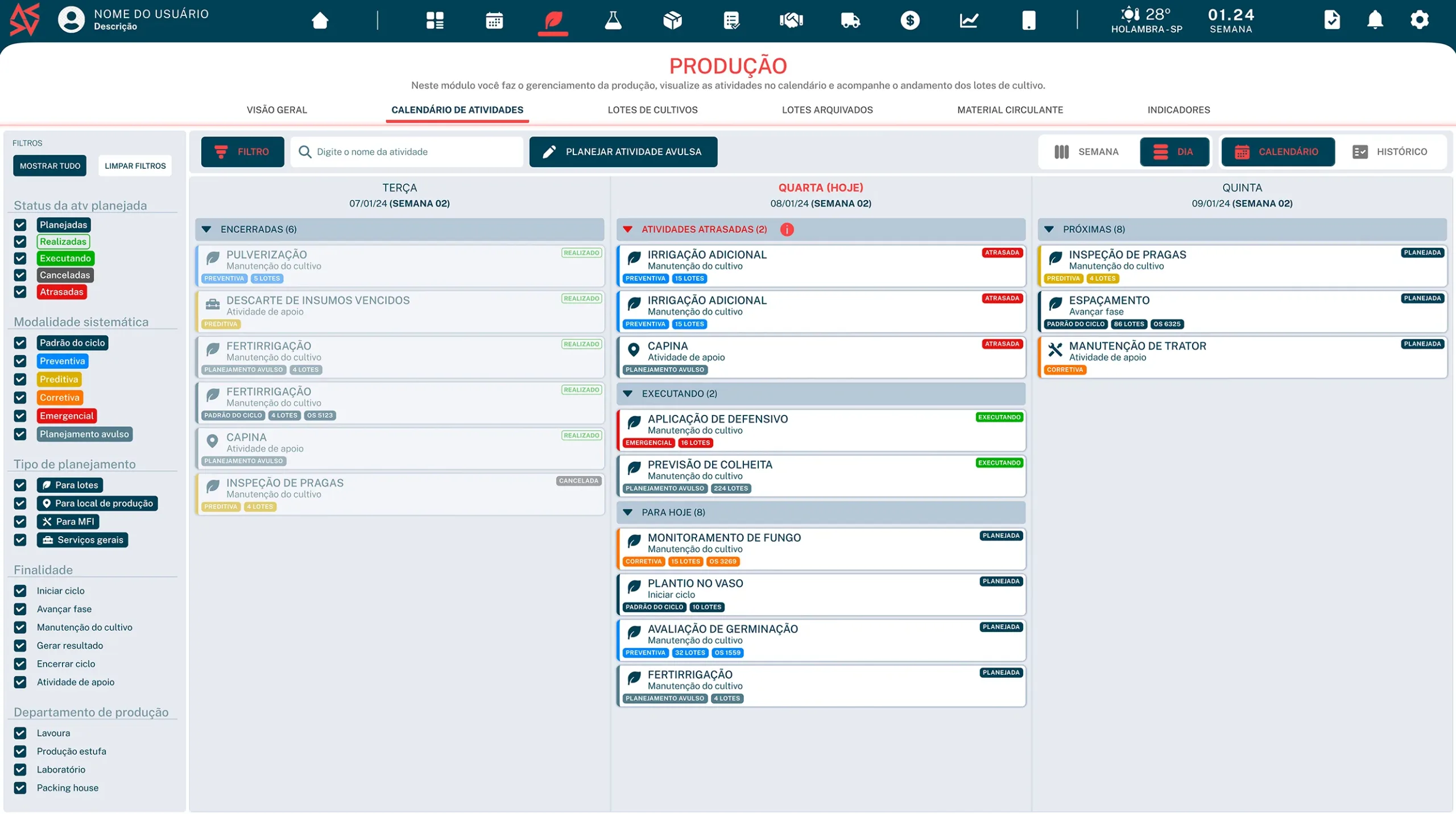Switch to Lotes de Cultivos tab
The width and height of the screenshot is (1456, 814).
[652, 110]
